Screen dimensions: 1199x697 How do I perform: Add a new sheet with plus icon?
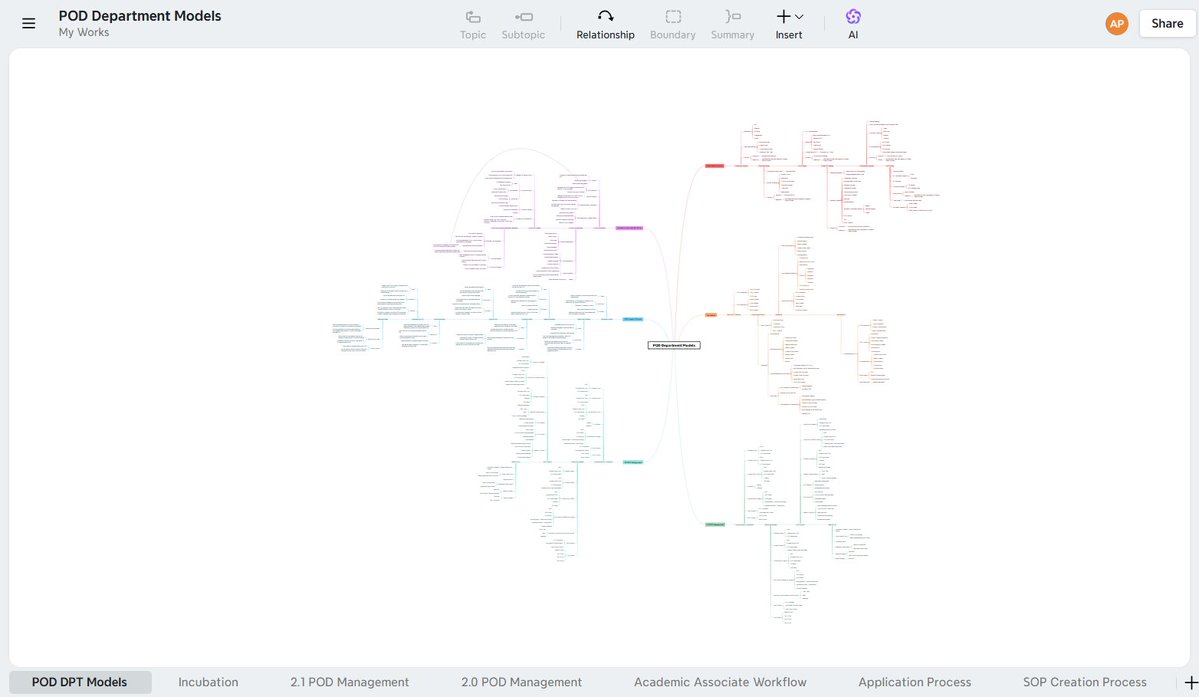point(1190,682)
